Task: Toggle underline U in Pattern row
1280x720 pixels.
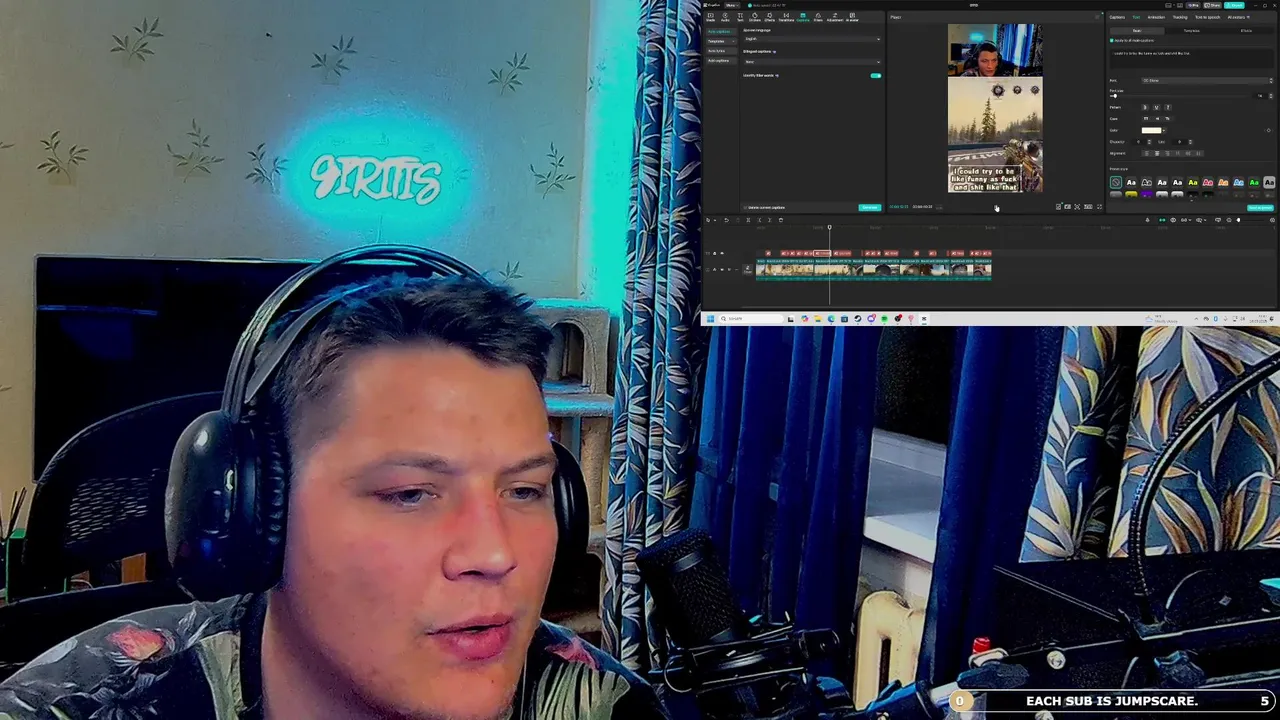Action: pos(1156,107)
